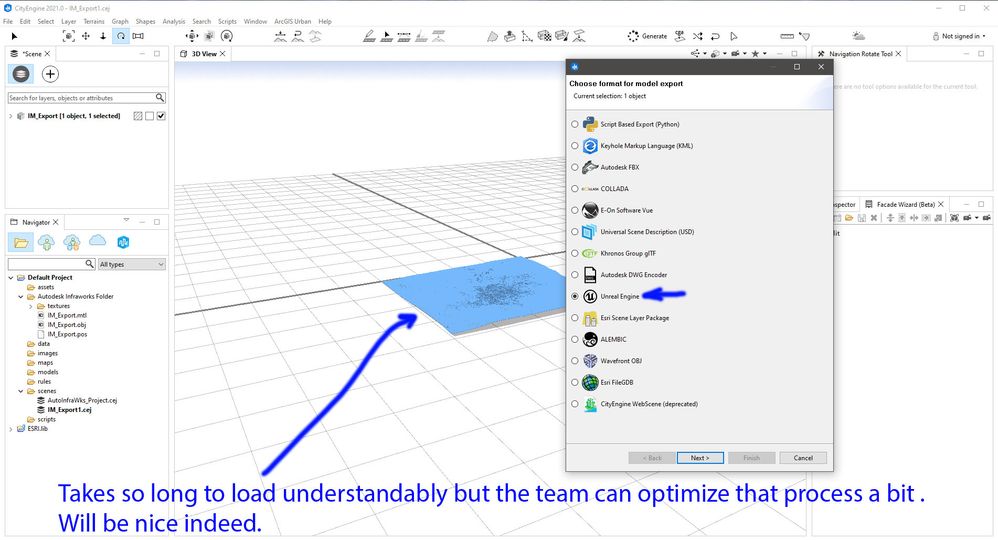Select the arrow Selection tool in the toolbar

pyautogui.click(x=15, y=36)
